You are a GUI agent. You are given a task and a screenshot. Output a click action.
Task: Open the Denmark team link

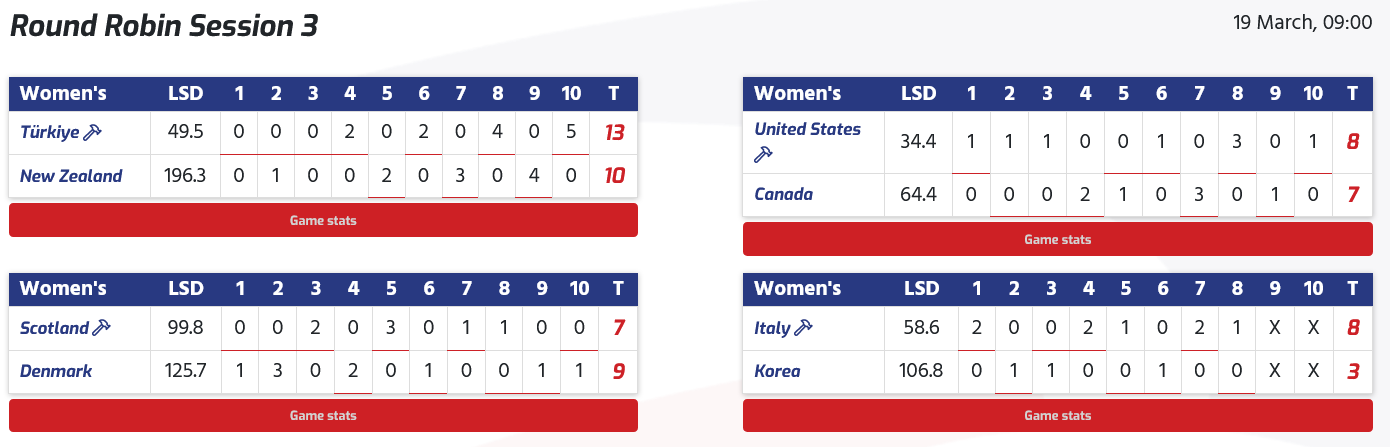[56, 371]
